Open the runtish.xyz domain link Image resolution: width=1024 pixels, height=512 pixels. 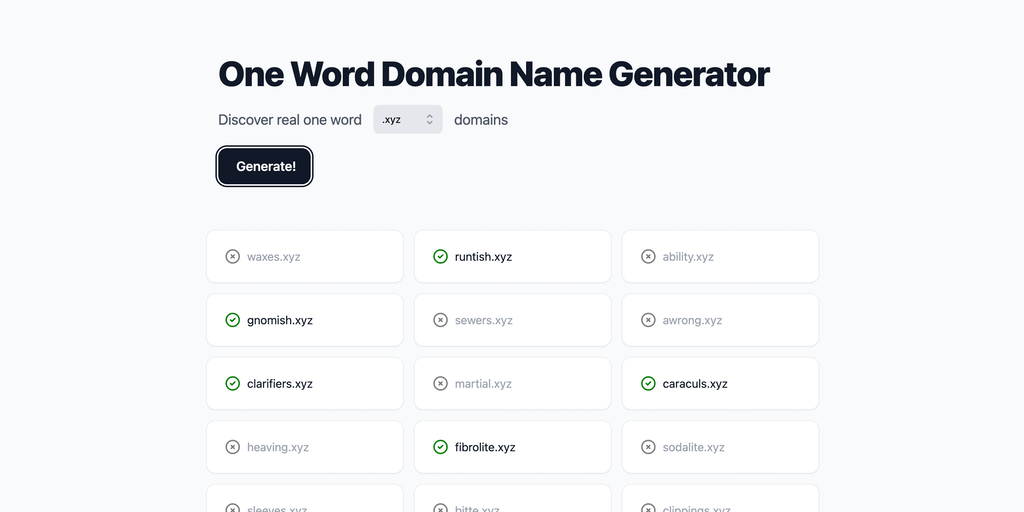point(483,257)
